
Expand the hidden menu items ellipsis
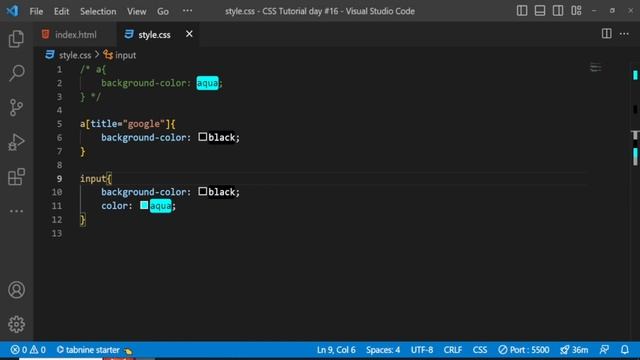(187, 11)
